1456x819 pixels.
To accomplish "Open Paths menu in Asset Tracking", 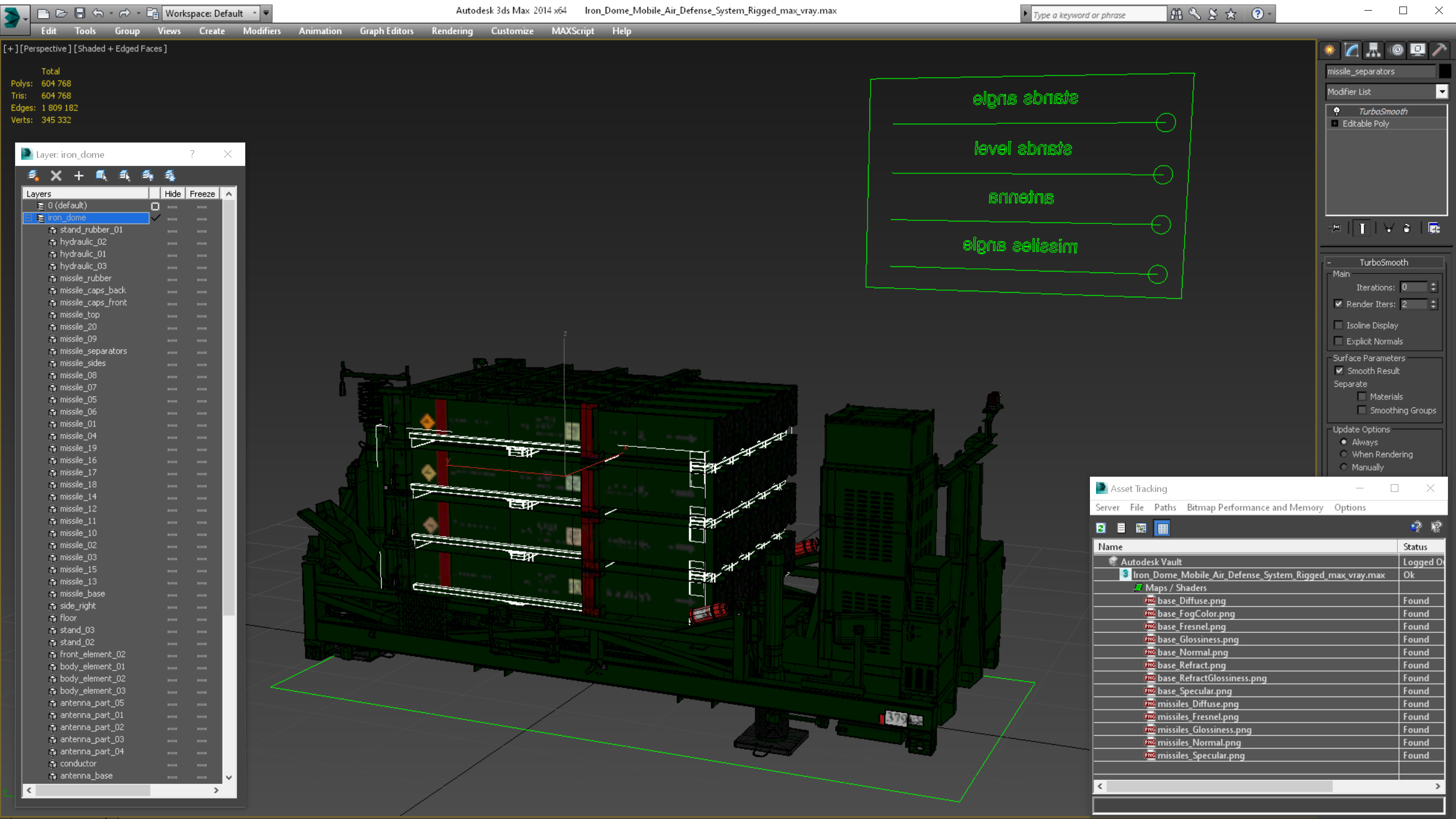I will tap(1165, 508).
